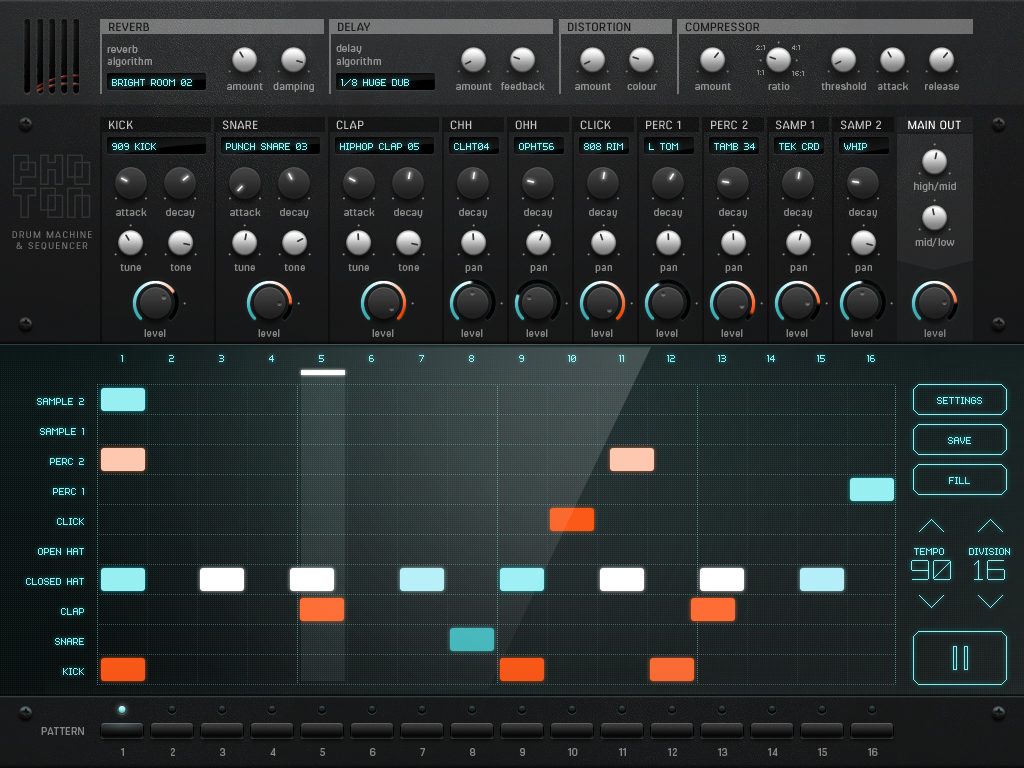This screenshot has width=1024, height=768.
Task: Click the MAIN OUT level dial
Action: pyautogui.click(x=935, y=303)
